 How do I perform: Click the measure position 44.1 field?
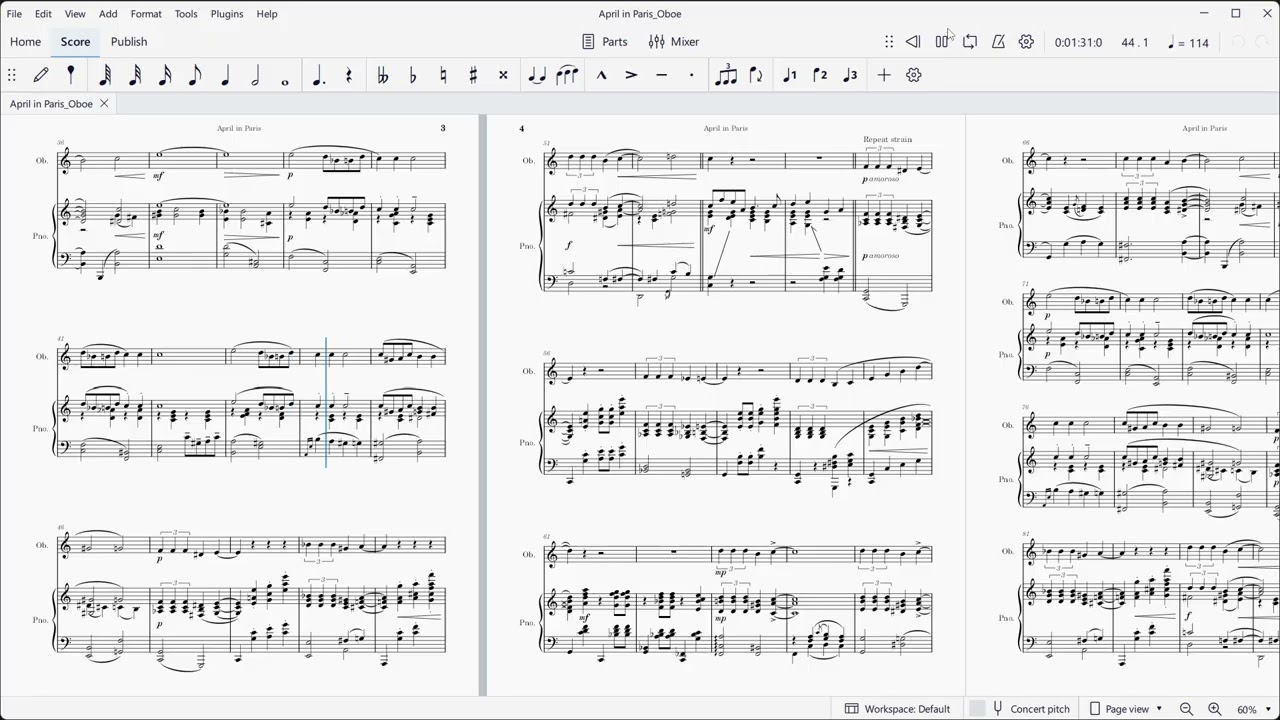(x=1135, y=43)
